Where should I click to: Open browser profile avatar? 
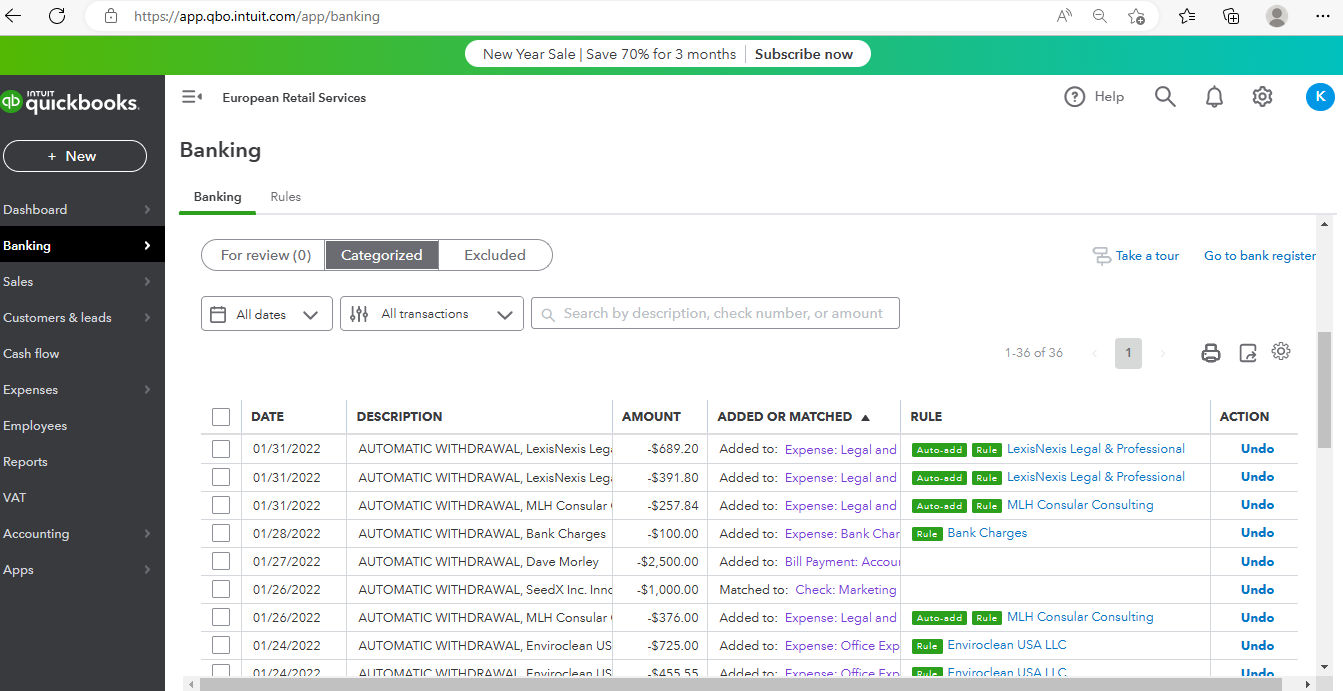(1277, 16)
